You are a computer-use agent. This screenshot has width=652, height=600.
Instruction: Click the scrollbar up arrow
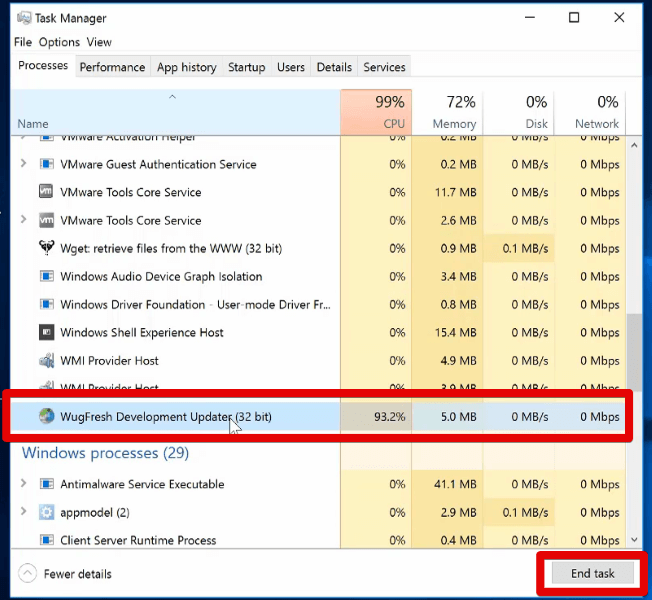point(634,145)
